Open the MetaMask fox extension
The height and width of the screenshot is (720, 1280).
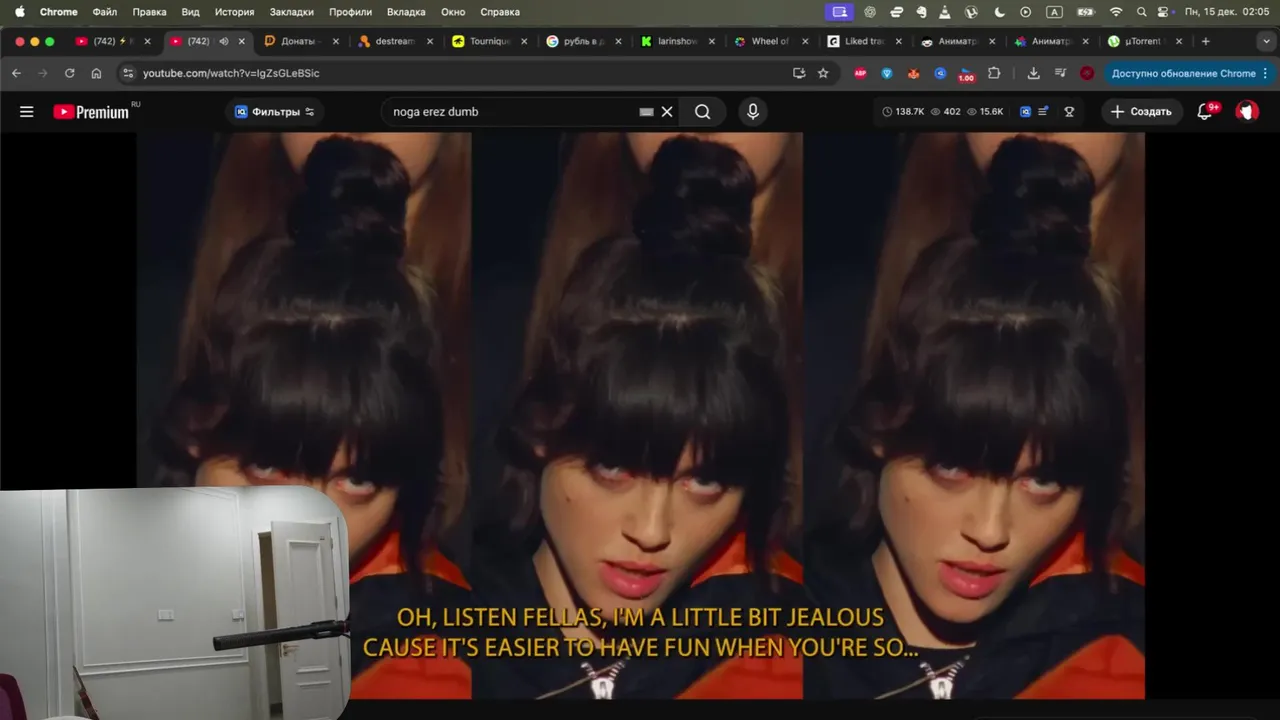click(x=913, y=73)
